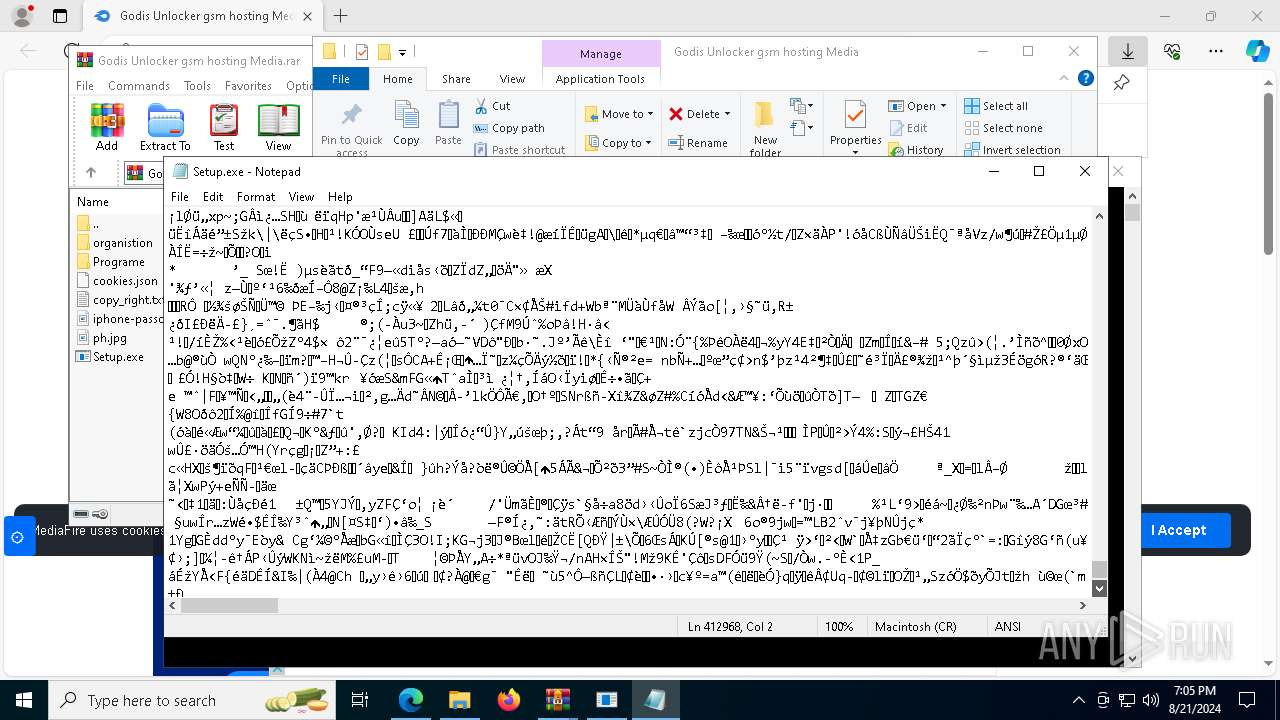This screenshot has width=1280, height=720.
Task: Open Notepad Format menu
Action: 256,197
